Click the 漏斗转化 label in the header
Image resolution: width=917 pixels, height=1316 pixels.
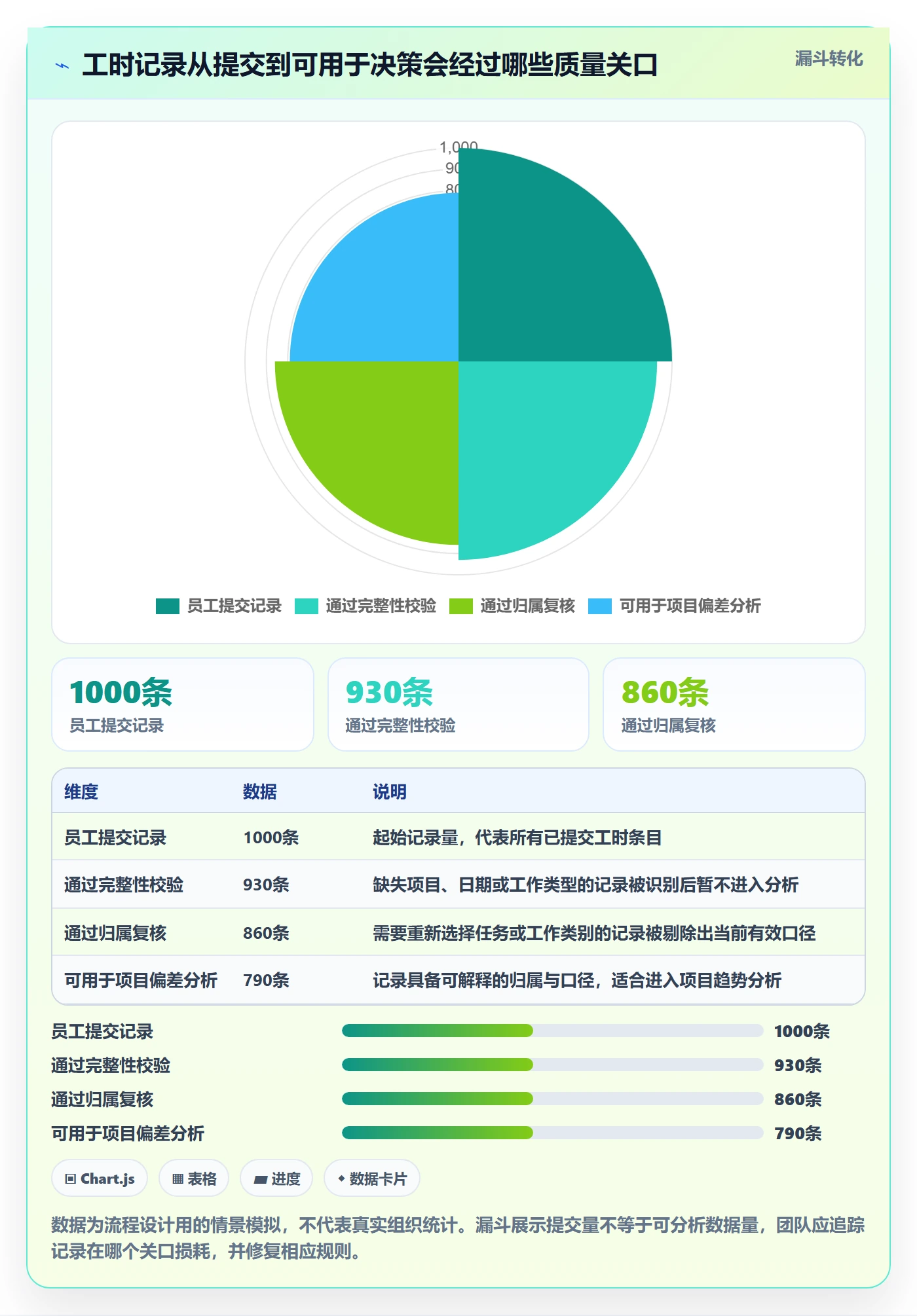[x=829, y=59]
